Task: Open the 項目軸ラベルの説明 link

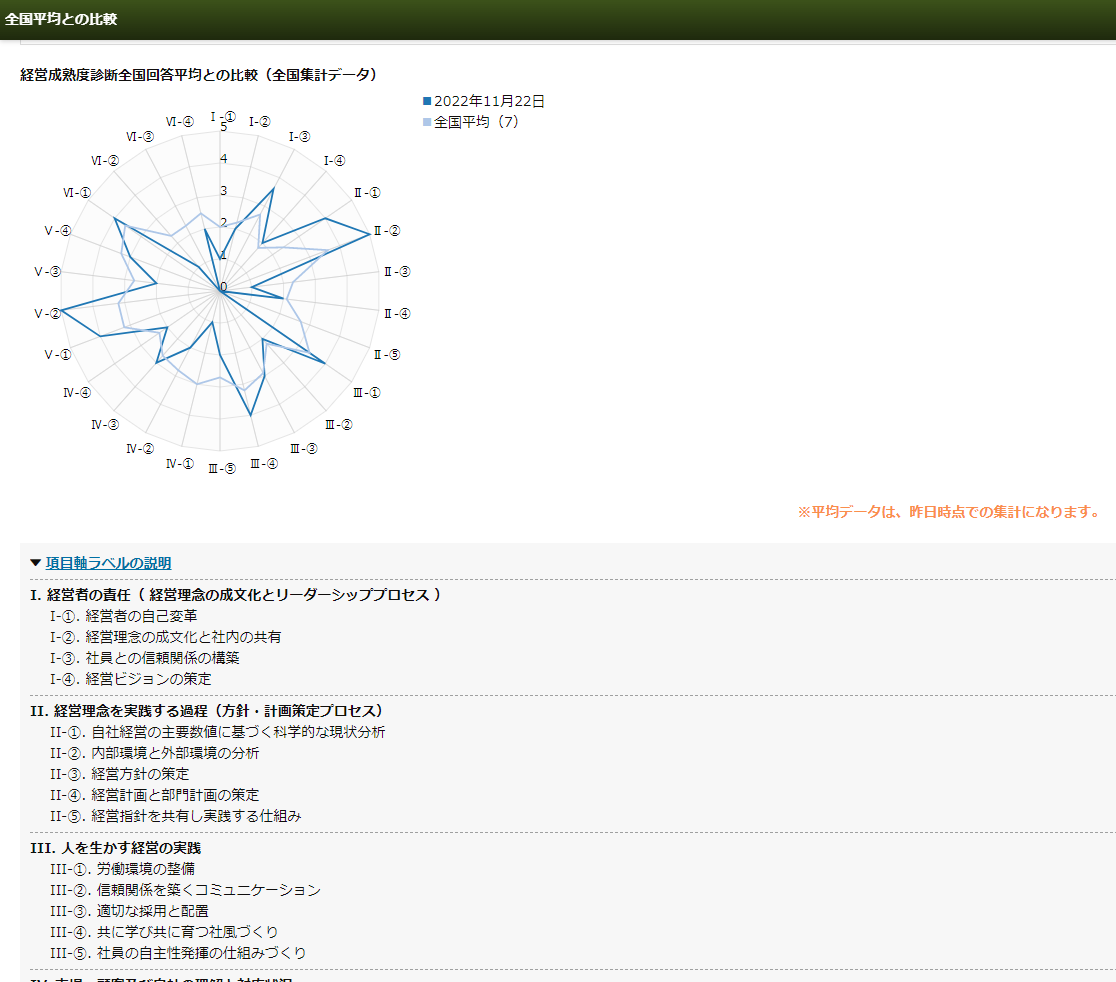Action: tap(108, 563)
